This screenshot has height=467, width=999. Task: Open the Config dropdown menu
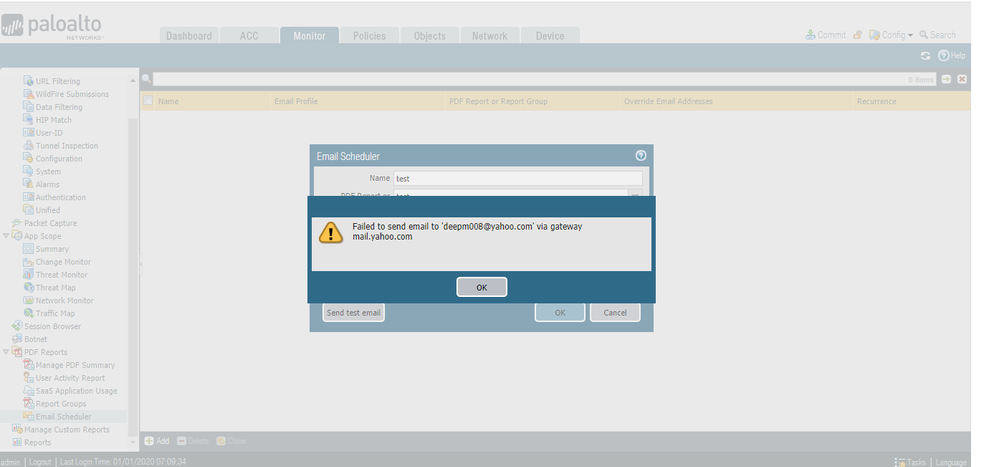point(891,35)
